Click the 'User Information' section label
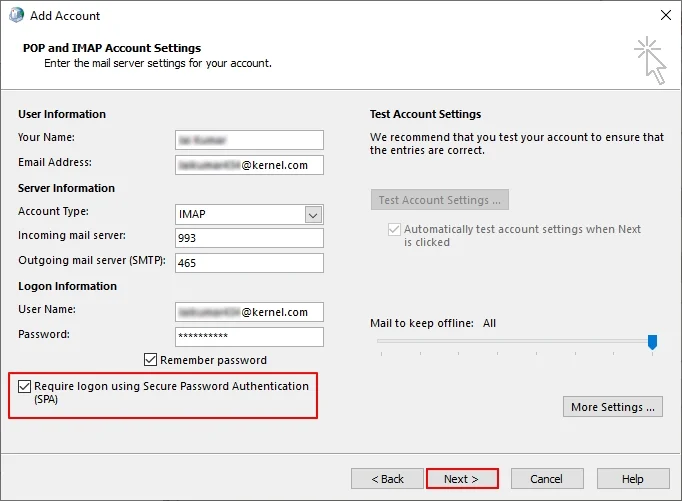The image size is (682, 501). click(62, 114)
